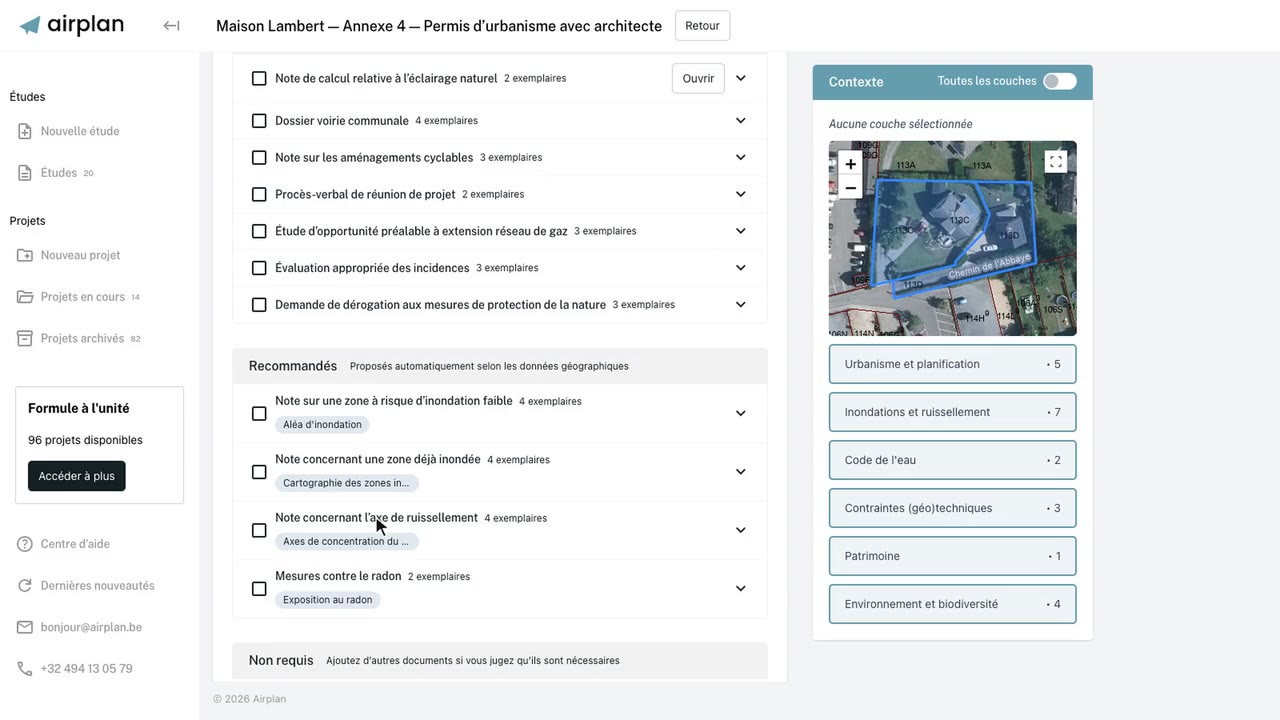Screen dimensions: 1280x720
Task: Click the Centre d'aide question mark icon
Action: click(25, 544)
